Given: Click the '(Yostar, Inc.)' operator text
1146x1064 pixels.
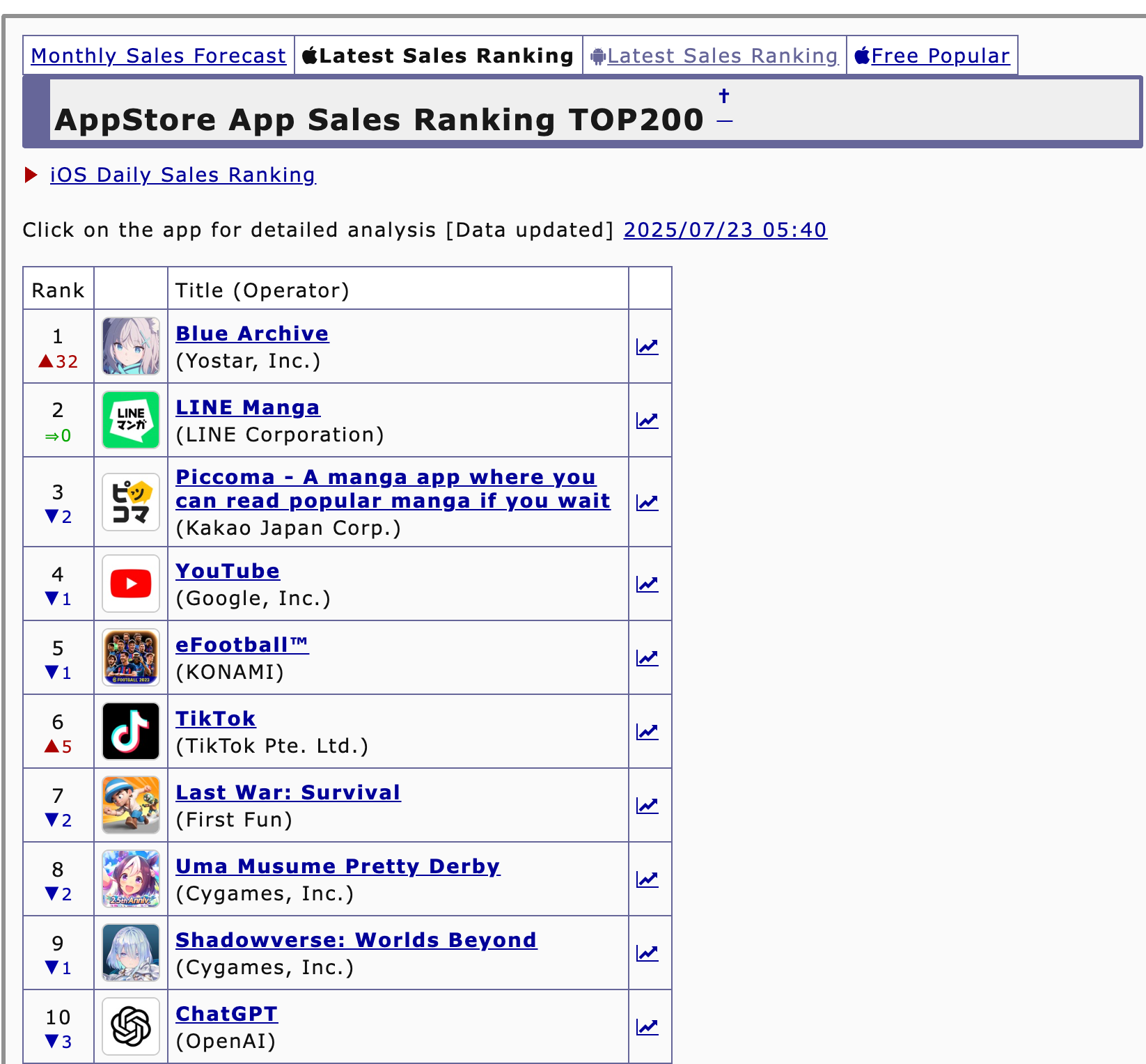Looking at the screenshot, I should [249, 361].
